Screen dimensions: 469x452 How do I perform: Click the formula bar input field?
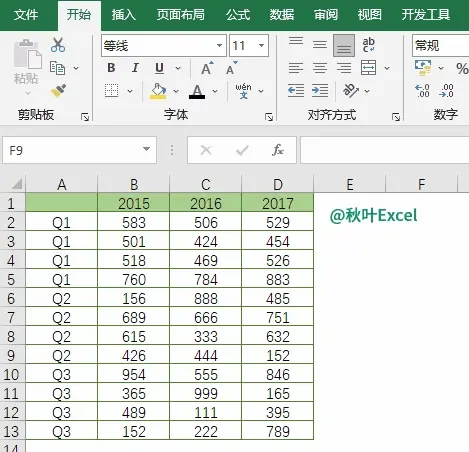pos(385,150)
